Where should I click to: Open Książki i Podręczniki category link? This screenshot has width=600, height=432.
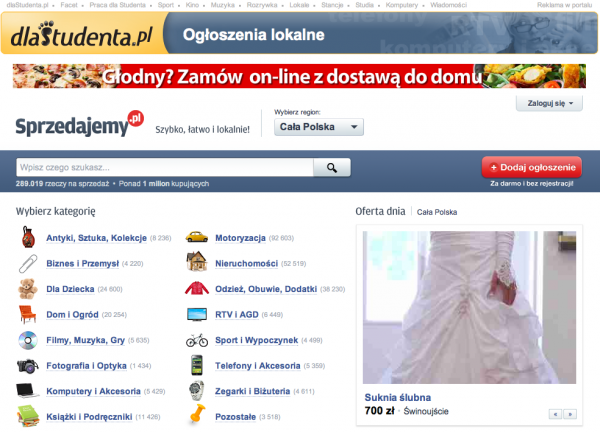coord(89,417)
